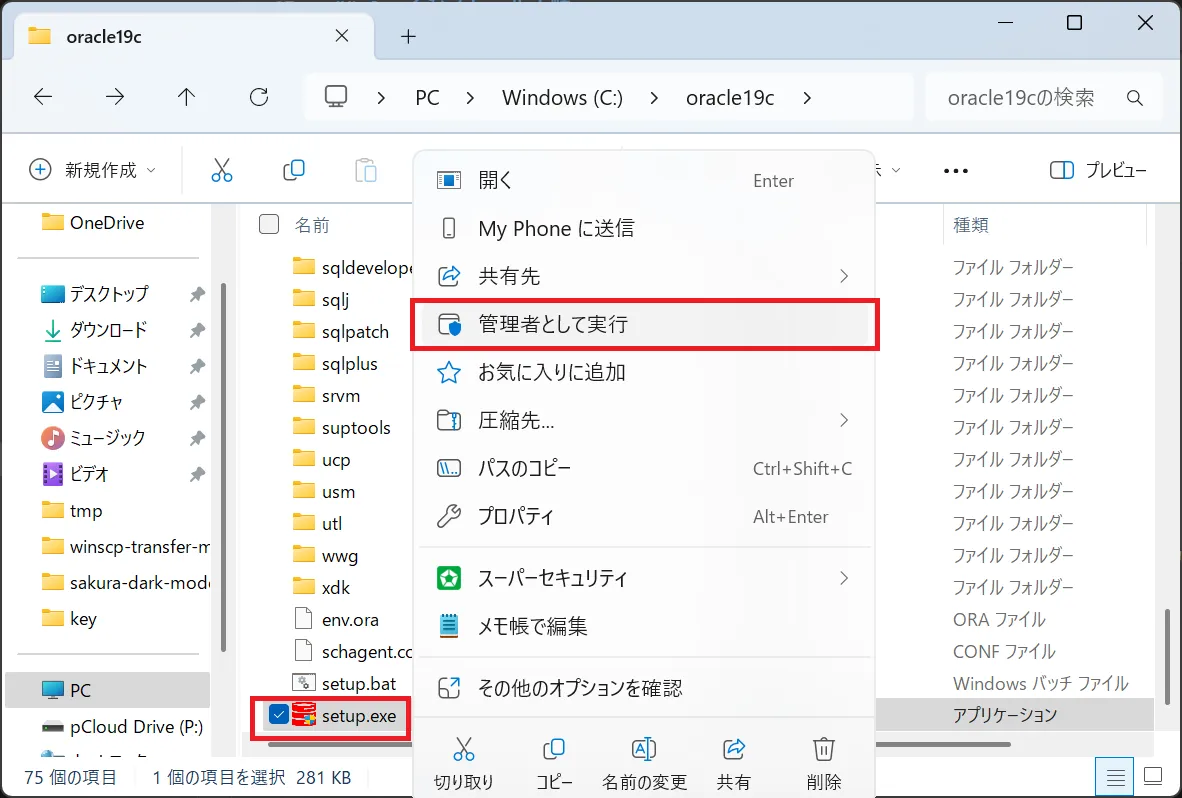This screenshot has height=798, width=1182.
Task: Open OneDrive in the navigation pane
Action: (92, 222)
